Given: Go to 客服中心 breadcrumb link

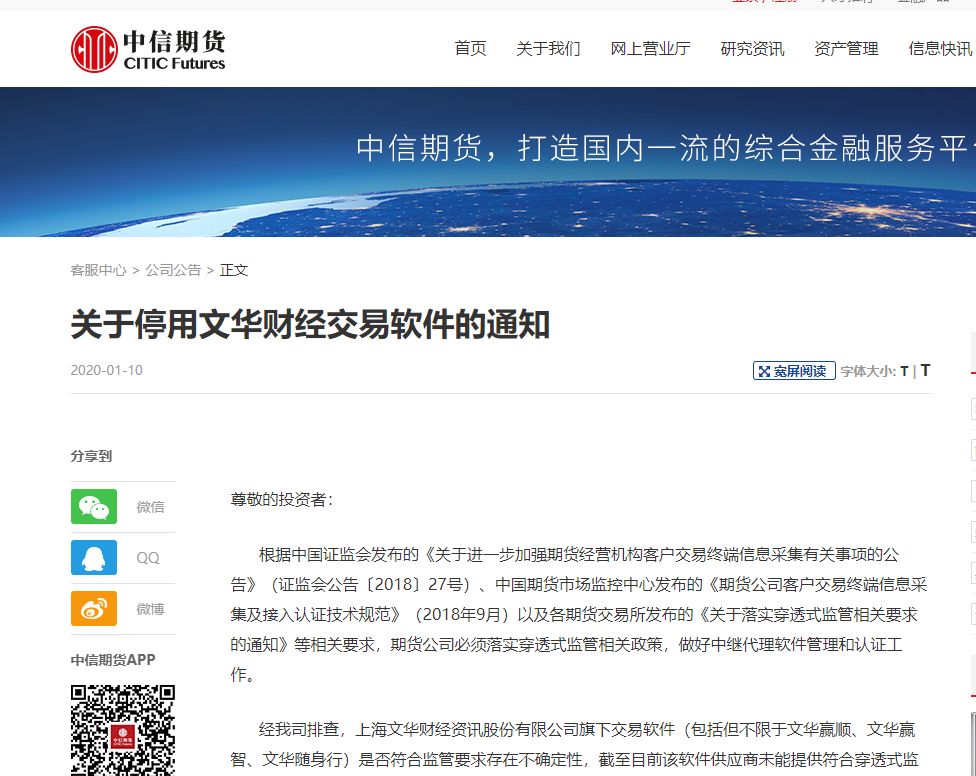Looking at the screenshot, I should [98, 270].
